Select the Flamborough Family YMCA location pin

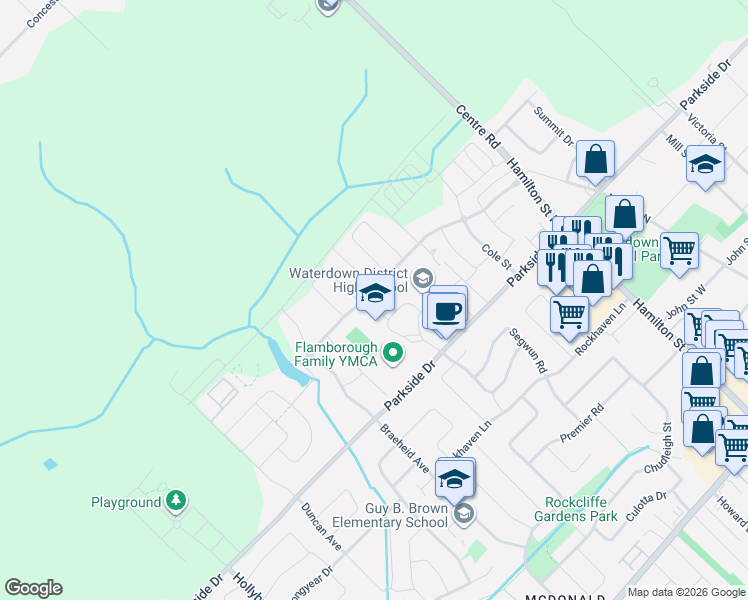point(393,354)
